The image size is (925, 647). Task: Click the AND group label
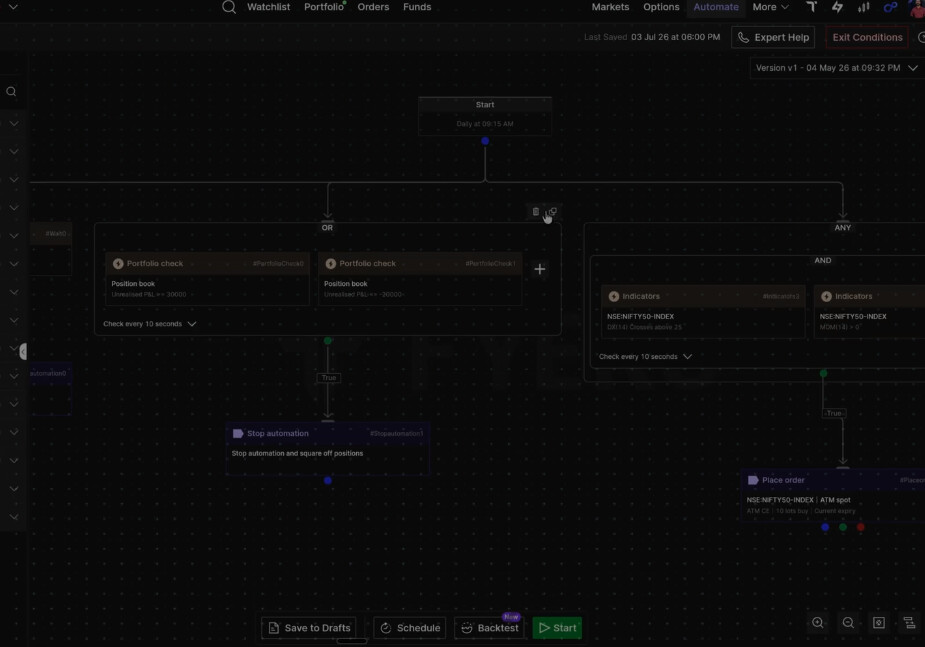822,260
